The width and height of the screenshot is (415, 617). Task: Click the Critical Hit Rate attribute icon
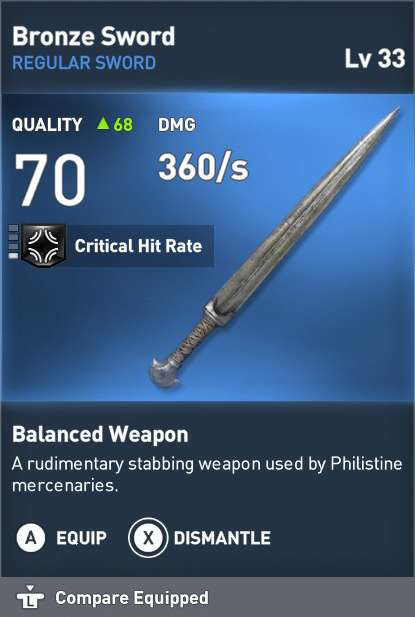(43, 246)
